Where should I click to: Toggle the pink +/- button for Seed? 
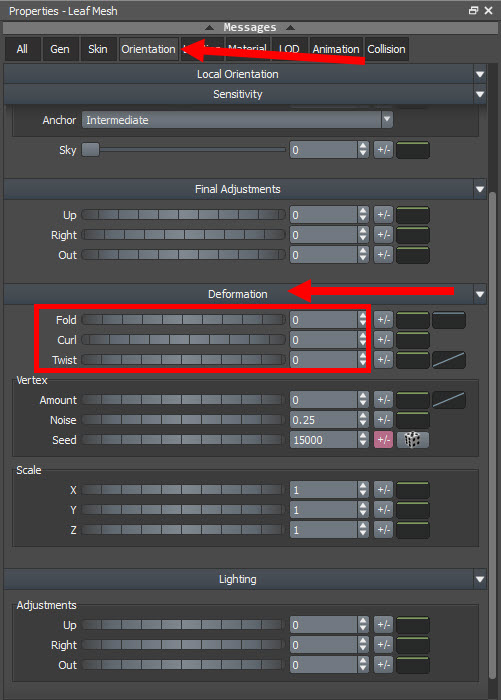click(383, 440)
